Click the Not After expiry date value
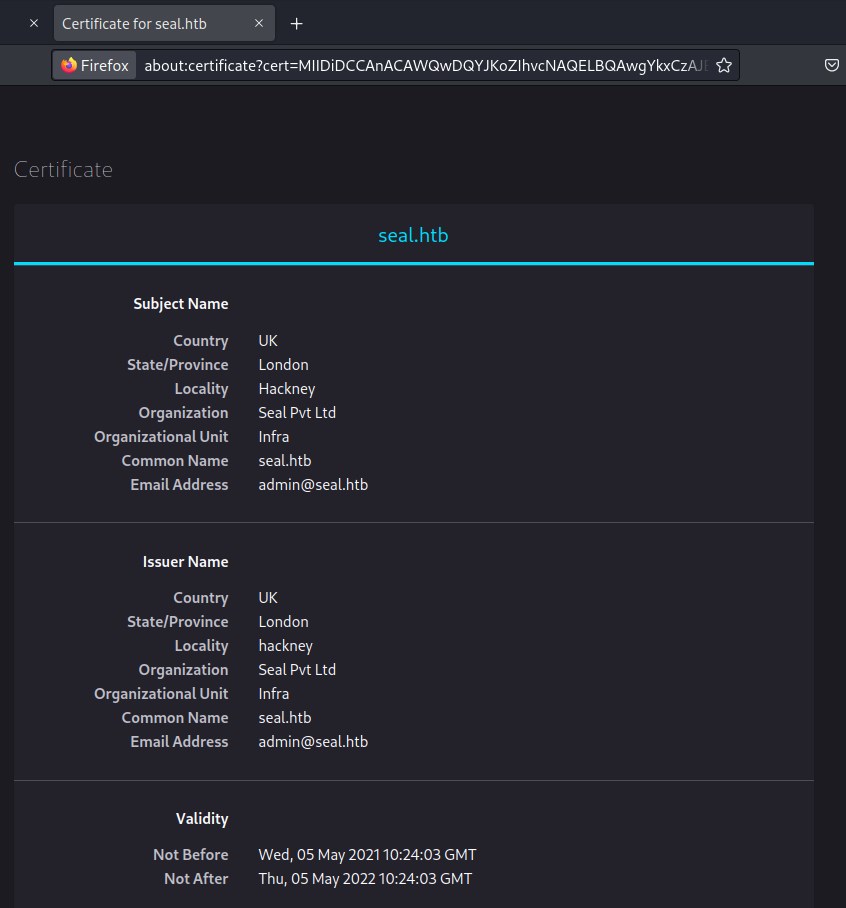The height and width of the screenshot is (908, 846). [365, 879]
